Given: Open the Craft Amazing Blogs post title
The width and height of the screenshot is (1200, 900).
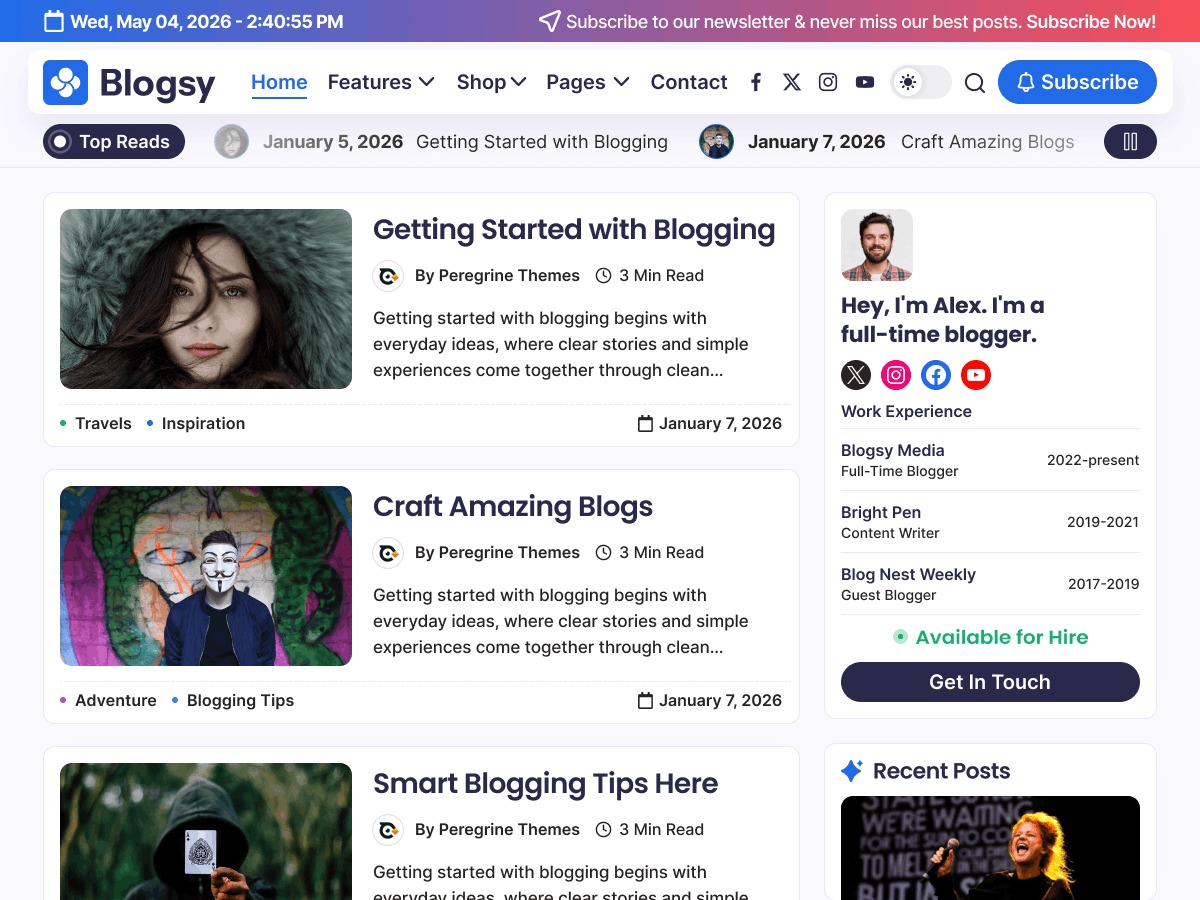Looking at the screenshot, I should pos(513,506).
